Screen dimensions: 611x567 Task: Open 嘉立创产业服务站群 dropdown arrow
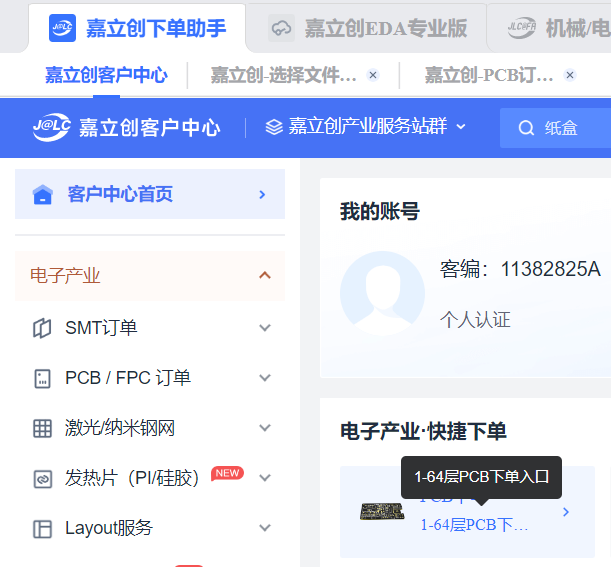click(461, 127)
